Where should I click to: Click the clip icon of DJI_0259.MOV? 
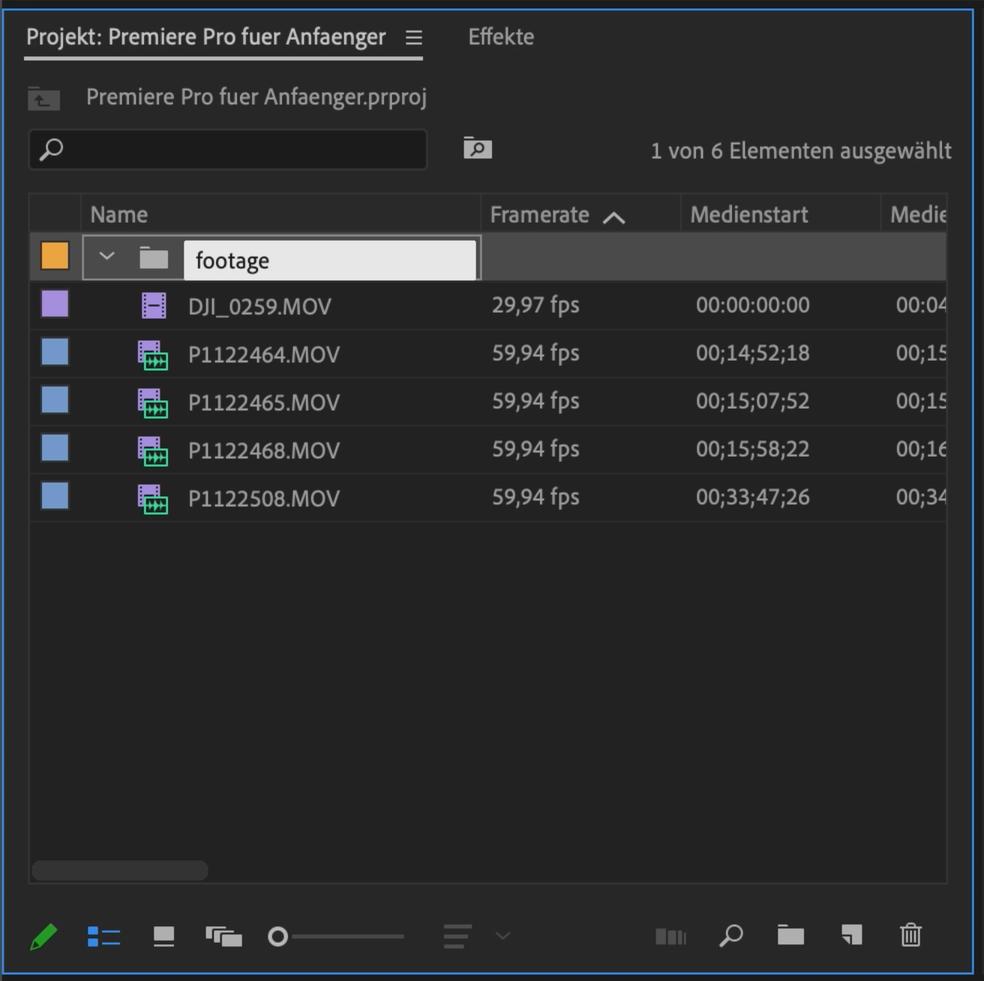click(x=153, y=306)
